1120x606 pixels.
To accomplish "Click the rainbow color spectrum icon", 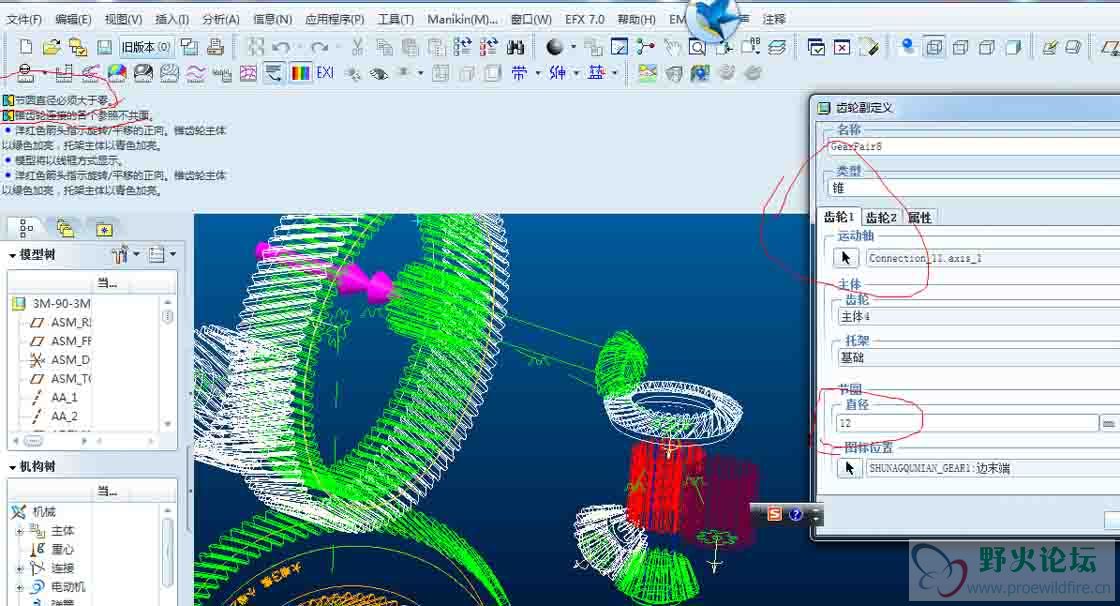I will (x=301, y=73).
